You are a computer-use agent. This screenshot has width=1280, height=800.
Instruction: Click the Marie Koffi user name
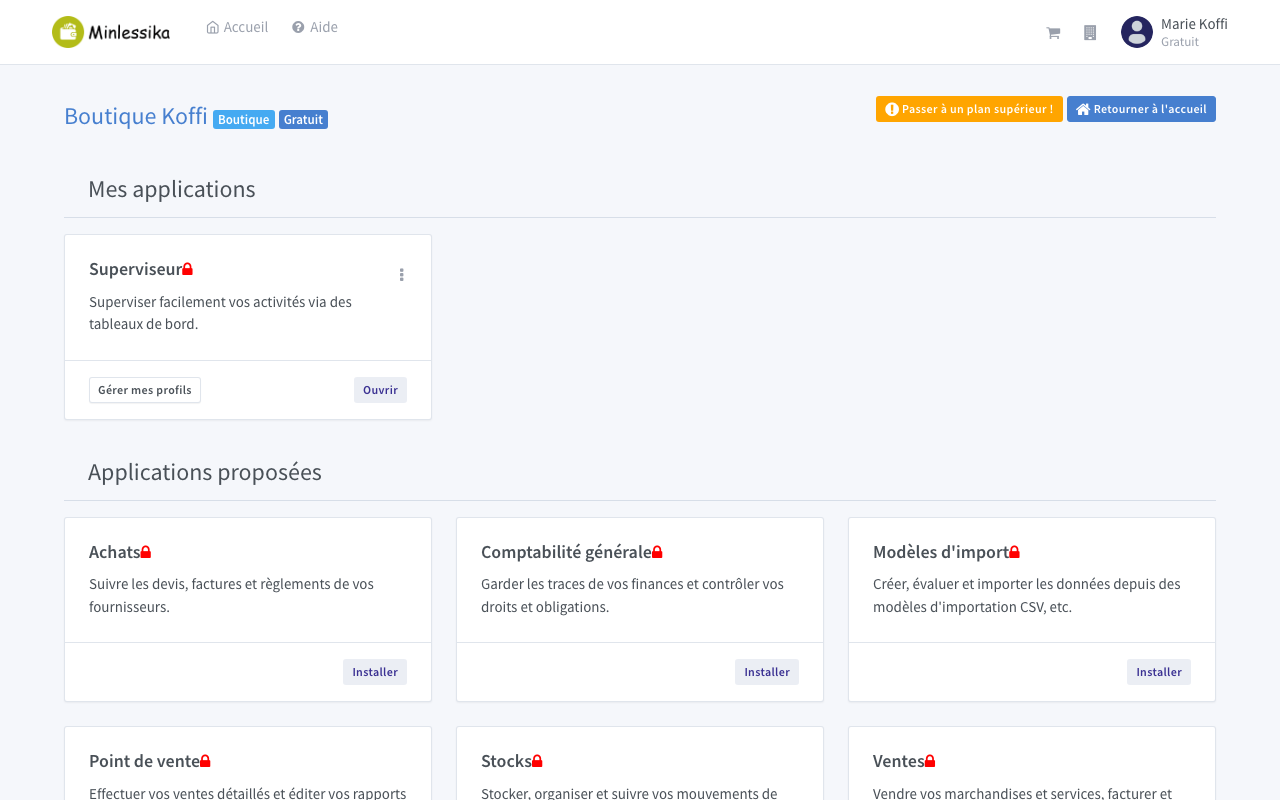point(1194,24)
